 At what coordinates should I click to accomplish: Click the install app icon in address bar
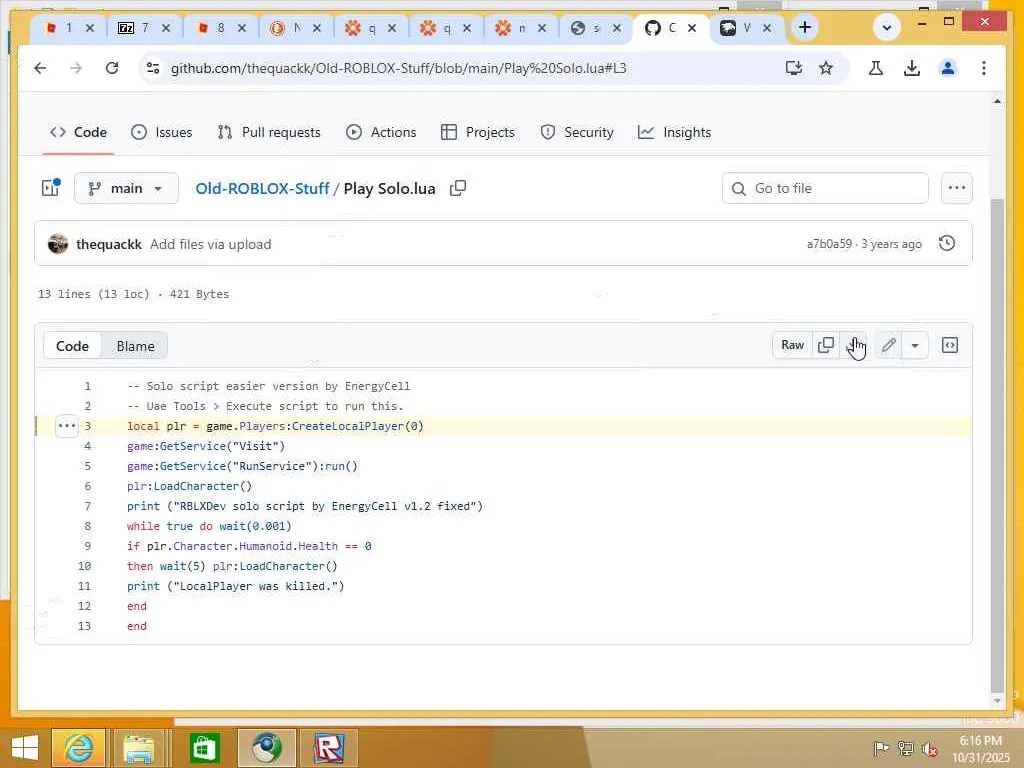click(x=793, y=68)
